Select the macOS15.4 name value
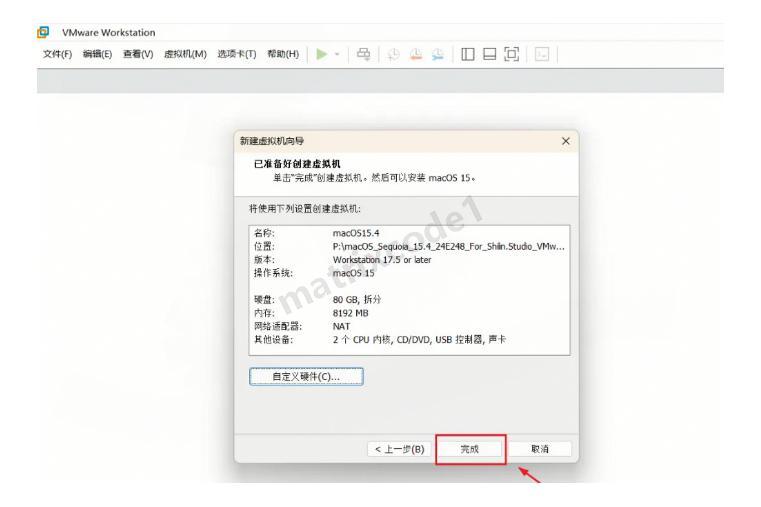Image resolution: width=761 pixels, height=507 pixels. (x=356, y=233)
